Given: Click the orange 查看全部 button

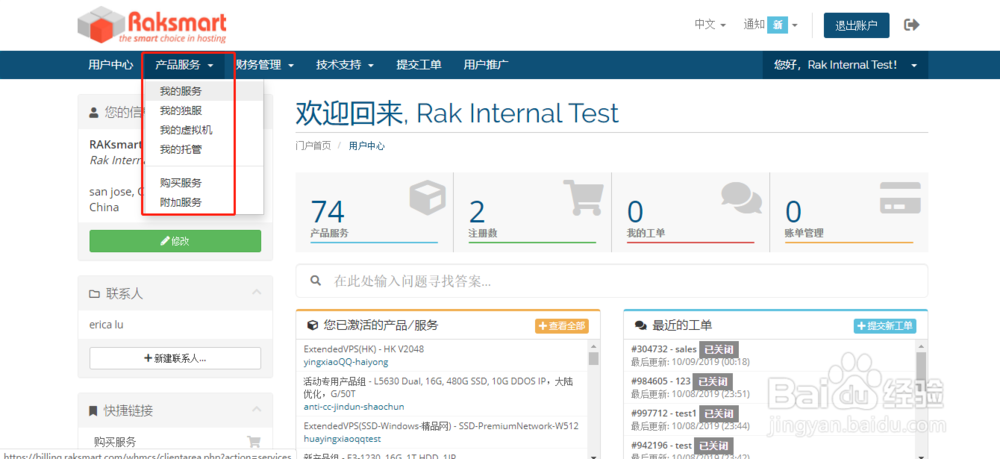Looking at the screenshot, I should [x=562, y=326].
